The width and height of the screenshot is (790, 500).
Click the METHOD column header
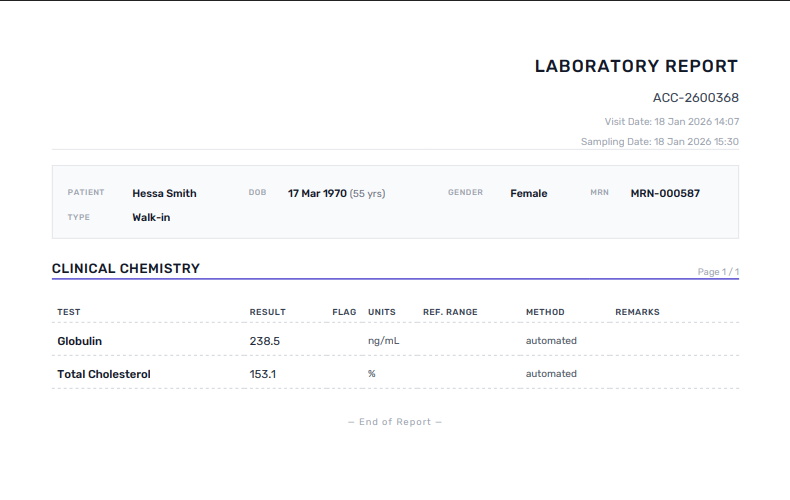point(545,312)
